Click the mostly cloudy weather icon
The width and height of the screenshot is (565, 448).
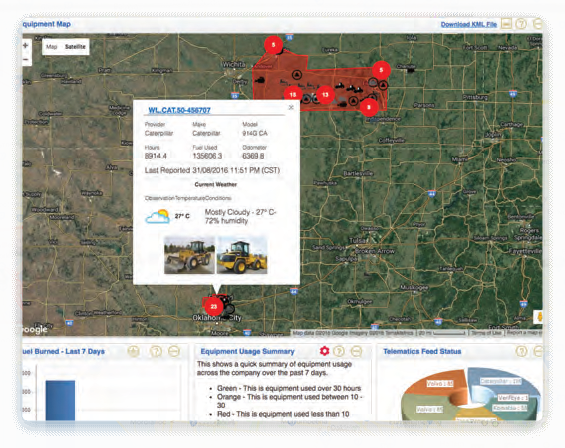tap(157, 216)
